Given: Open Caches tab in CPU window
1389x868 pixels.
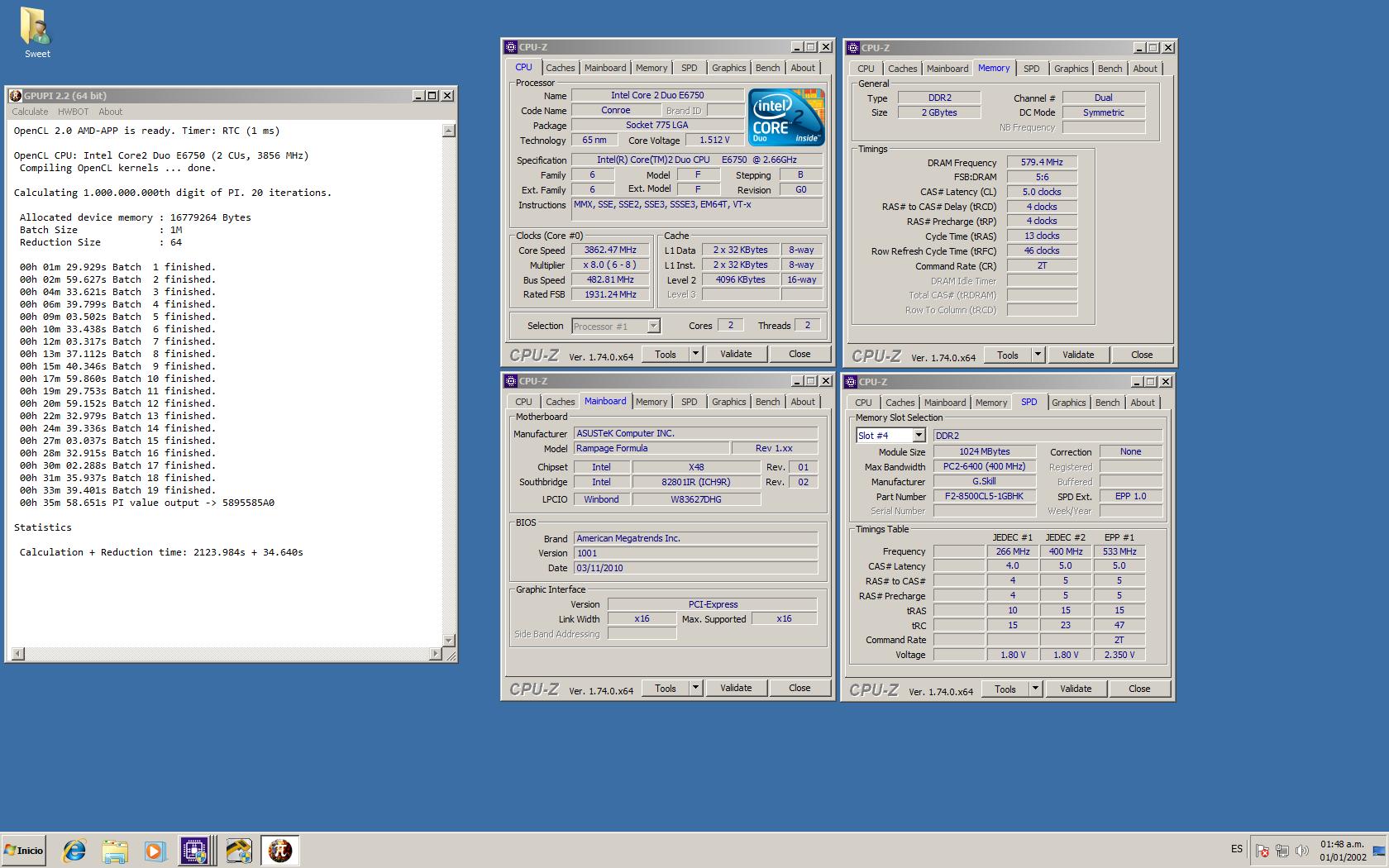Looking at the screenshot, I should point(560,68).
